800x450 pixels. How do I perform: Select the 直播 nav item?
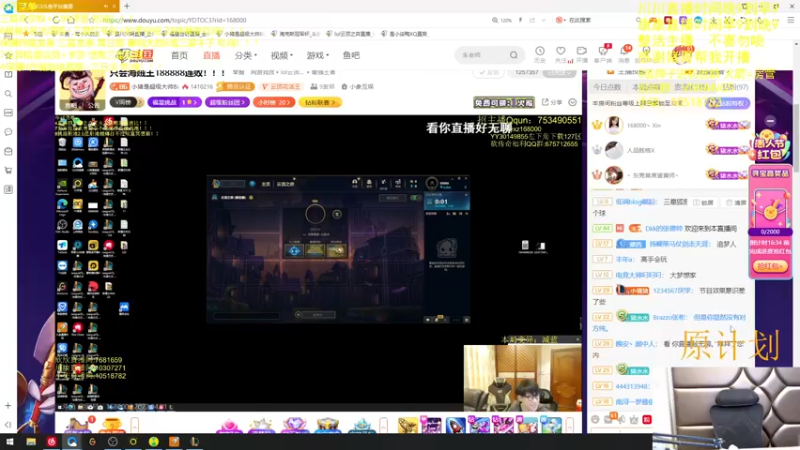point(211,55)
